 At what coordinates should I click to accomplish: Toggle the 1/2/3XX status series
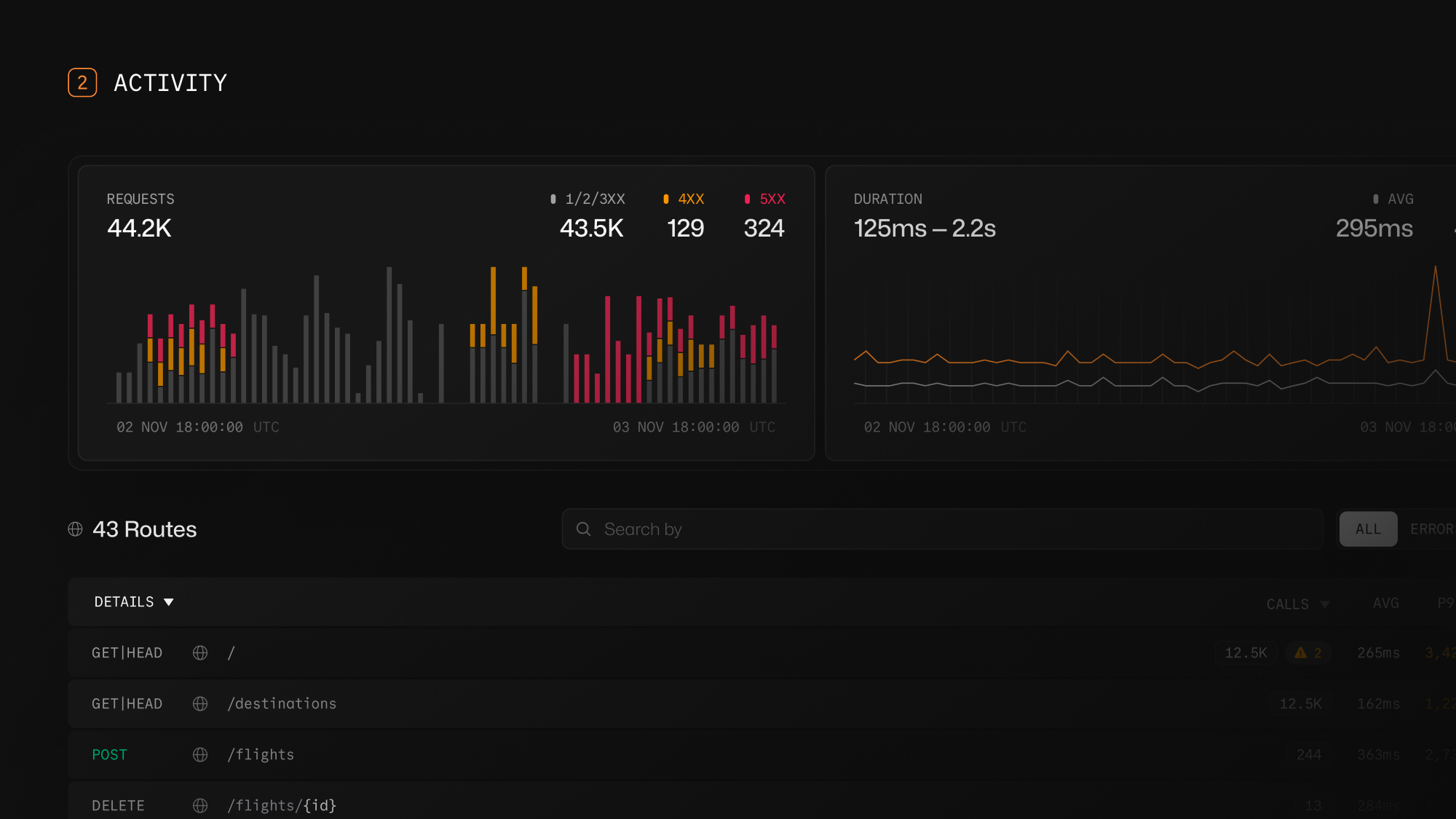588,199
